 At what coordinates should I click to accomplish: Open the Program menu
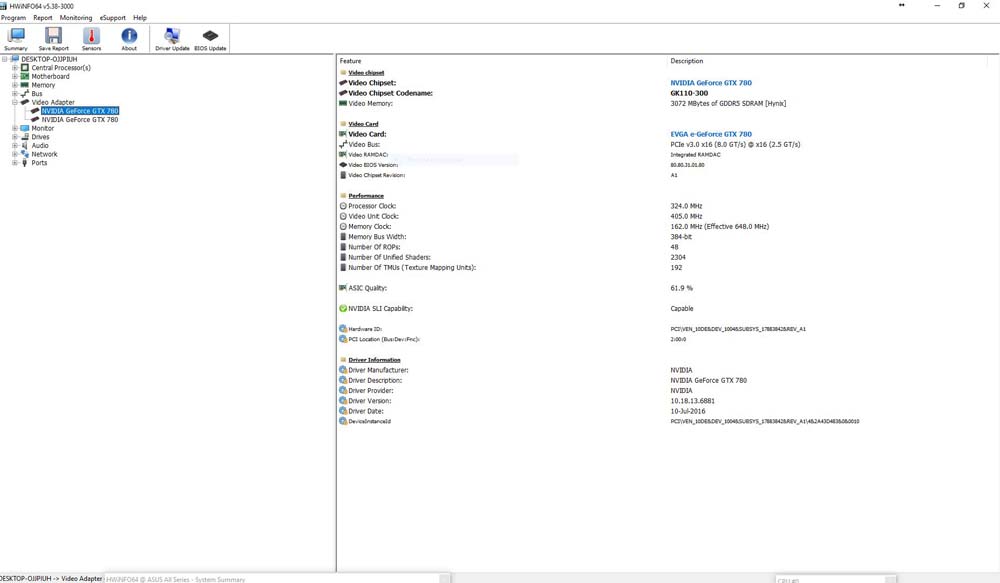[13, 18]
